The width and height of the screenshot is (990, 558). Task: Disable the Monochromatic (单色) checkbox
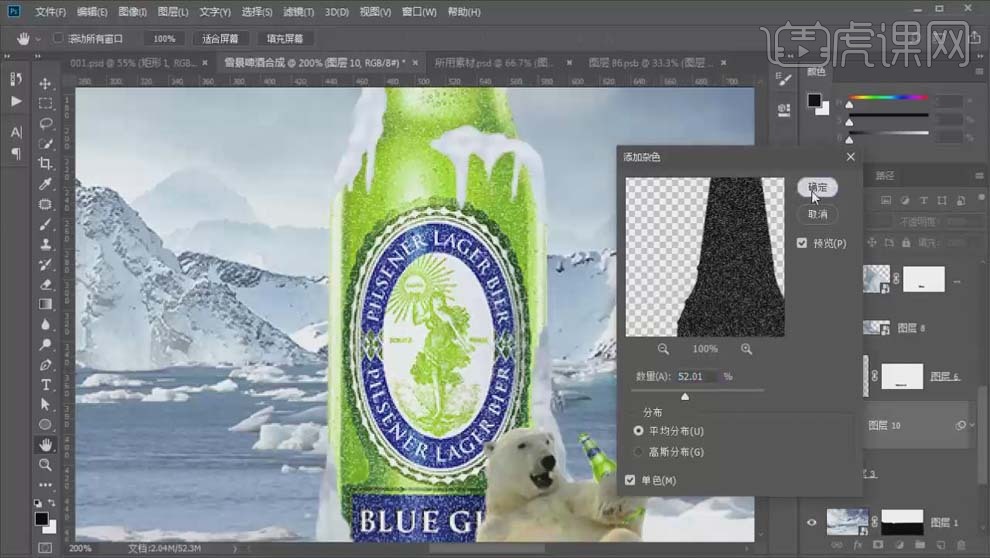[x=630, y=481]
